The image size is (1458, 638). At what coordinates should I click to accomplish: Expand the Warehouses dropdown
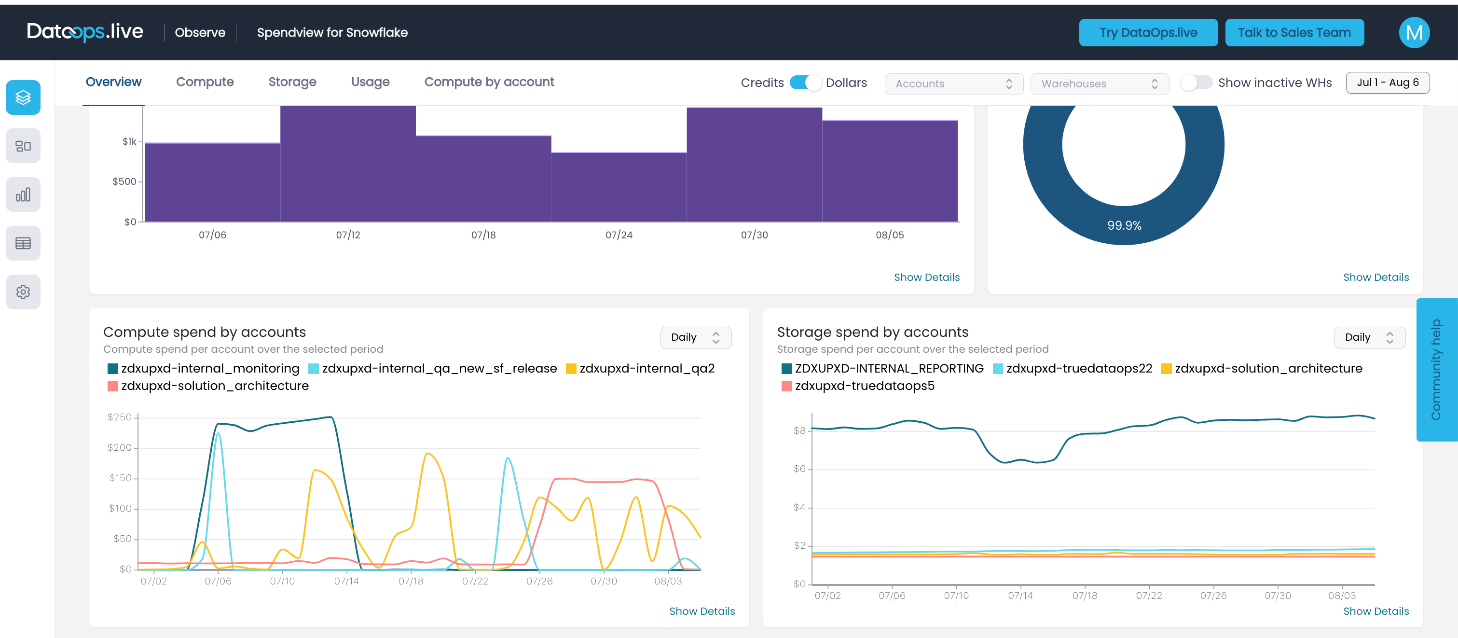coord(1100,84)
